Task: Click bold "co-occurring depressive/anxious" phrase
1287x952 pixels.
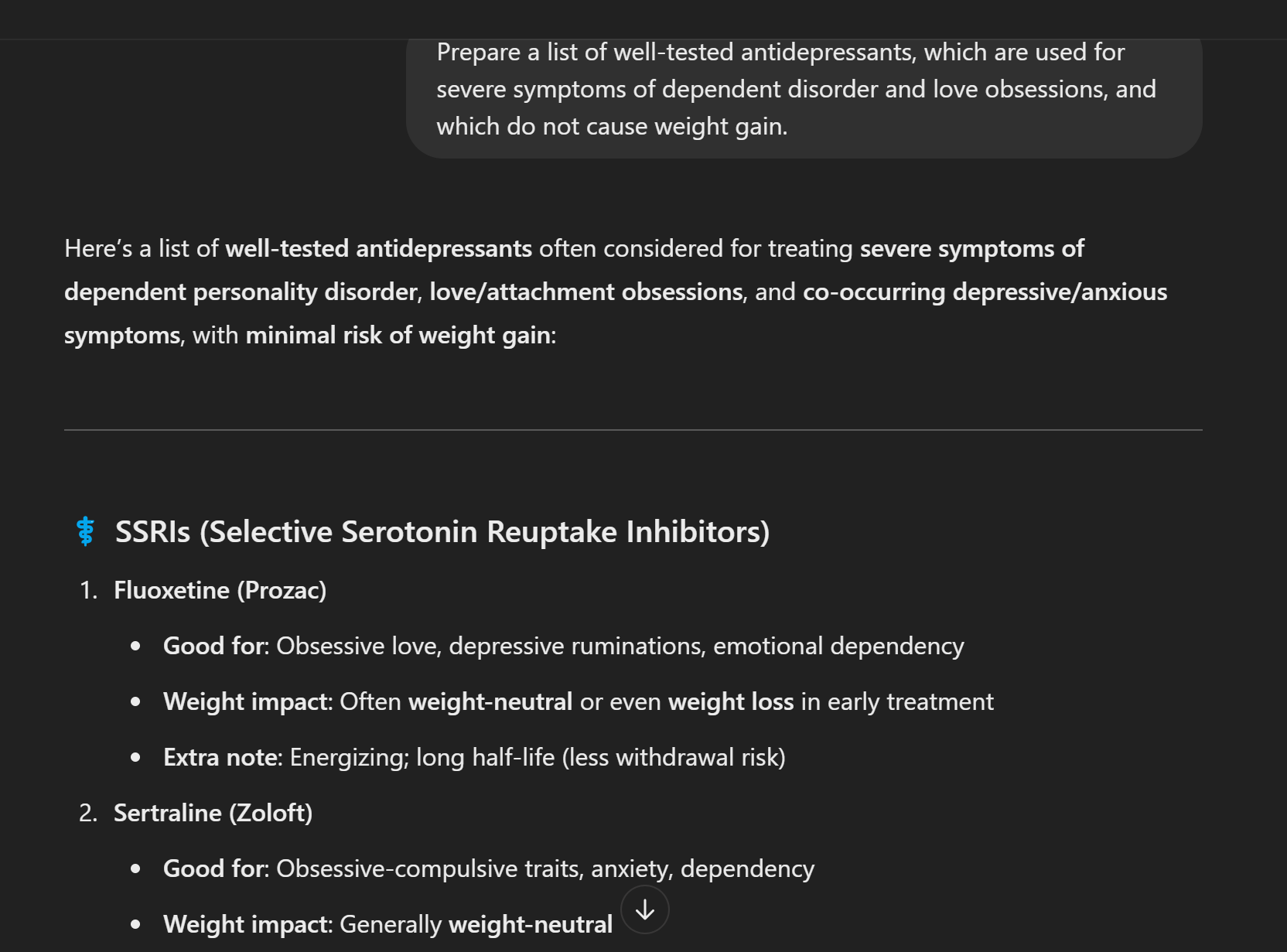Action: 985,292
